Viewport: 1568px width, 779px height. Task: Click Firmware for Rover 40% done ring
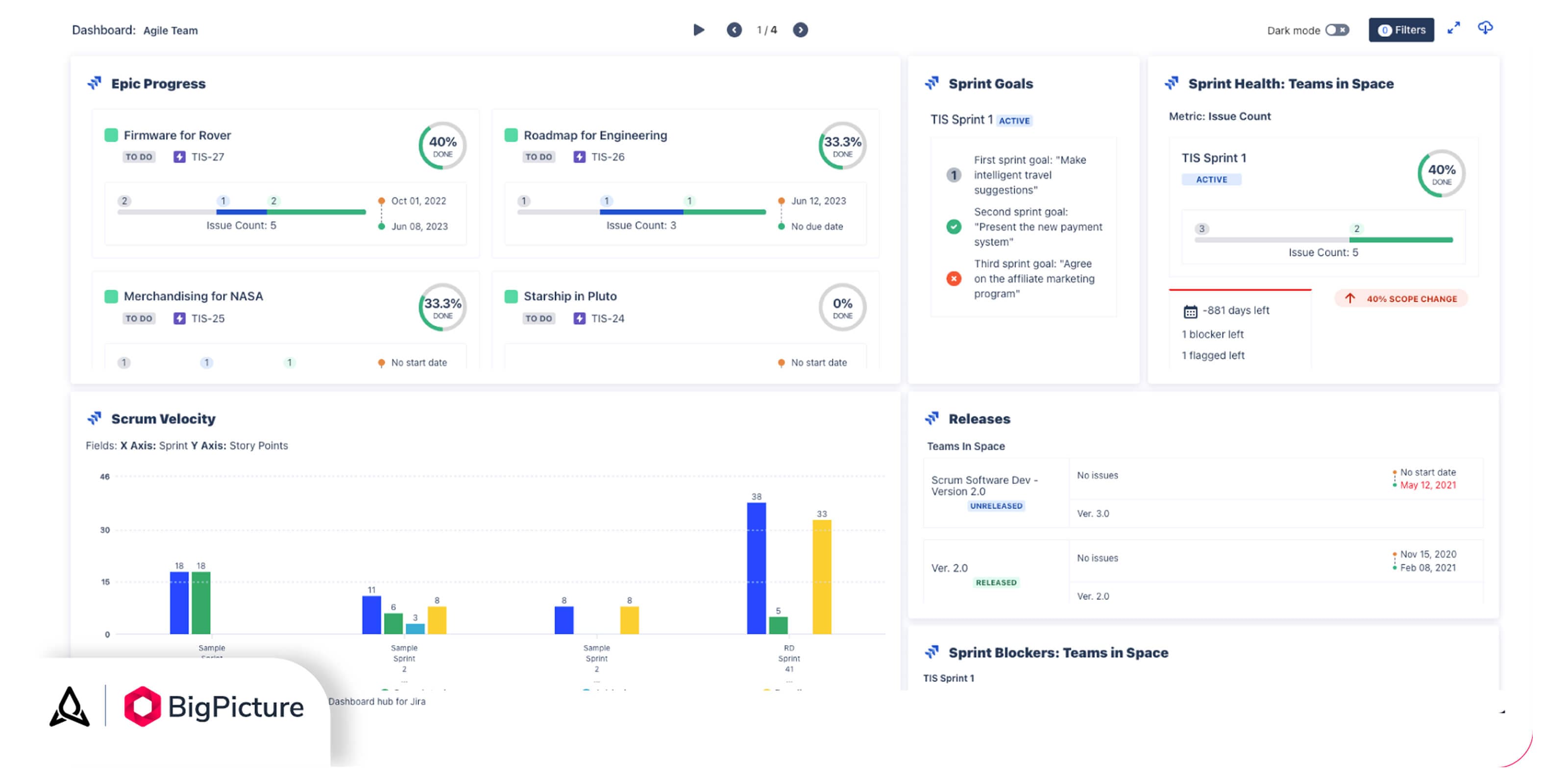click(442, 146)
